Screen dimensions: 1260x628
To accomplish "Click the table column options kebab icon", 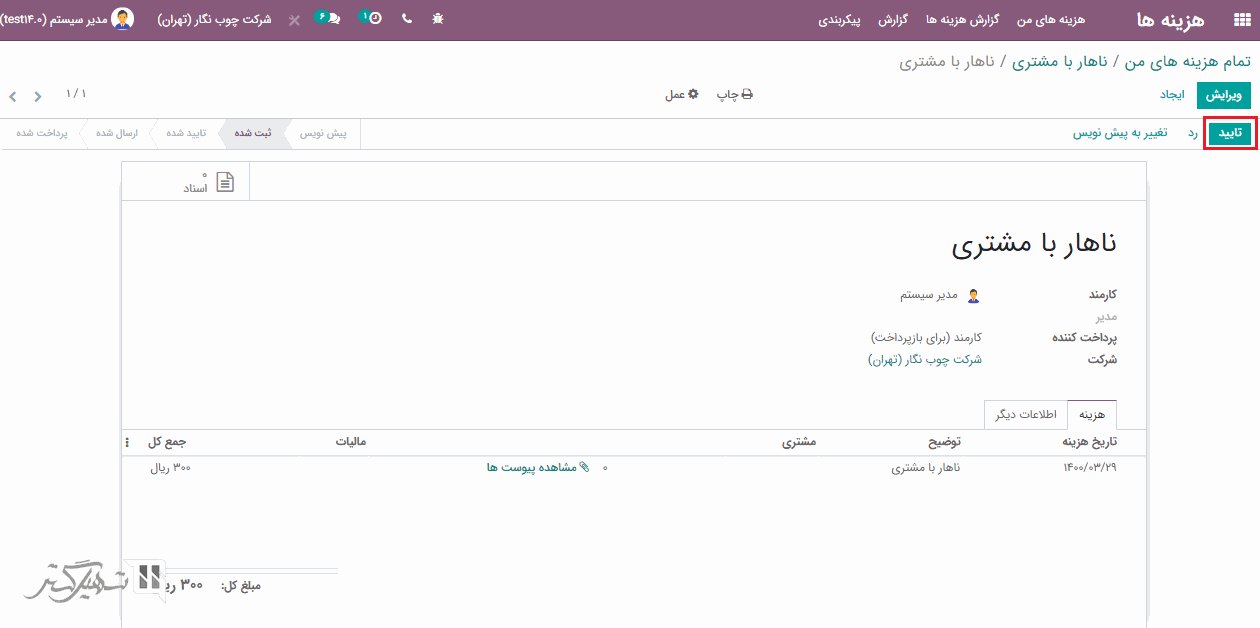I will pos(127,442).
